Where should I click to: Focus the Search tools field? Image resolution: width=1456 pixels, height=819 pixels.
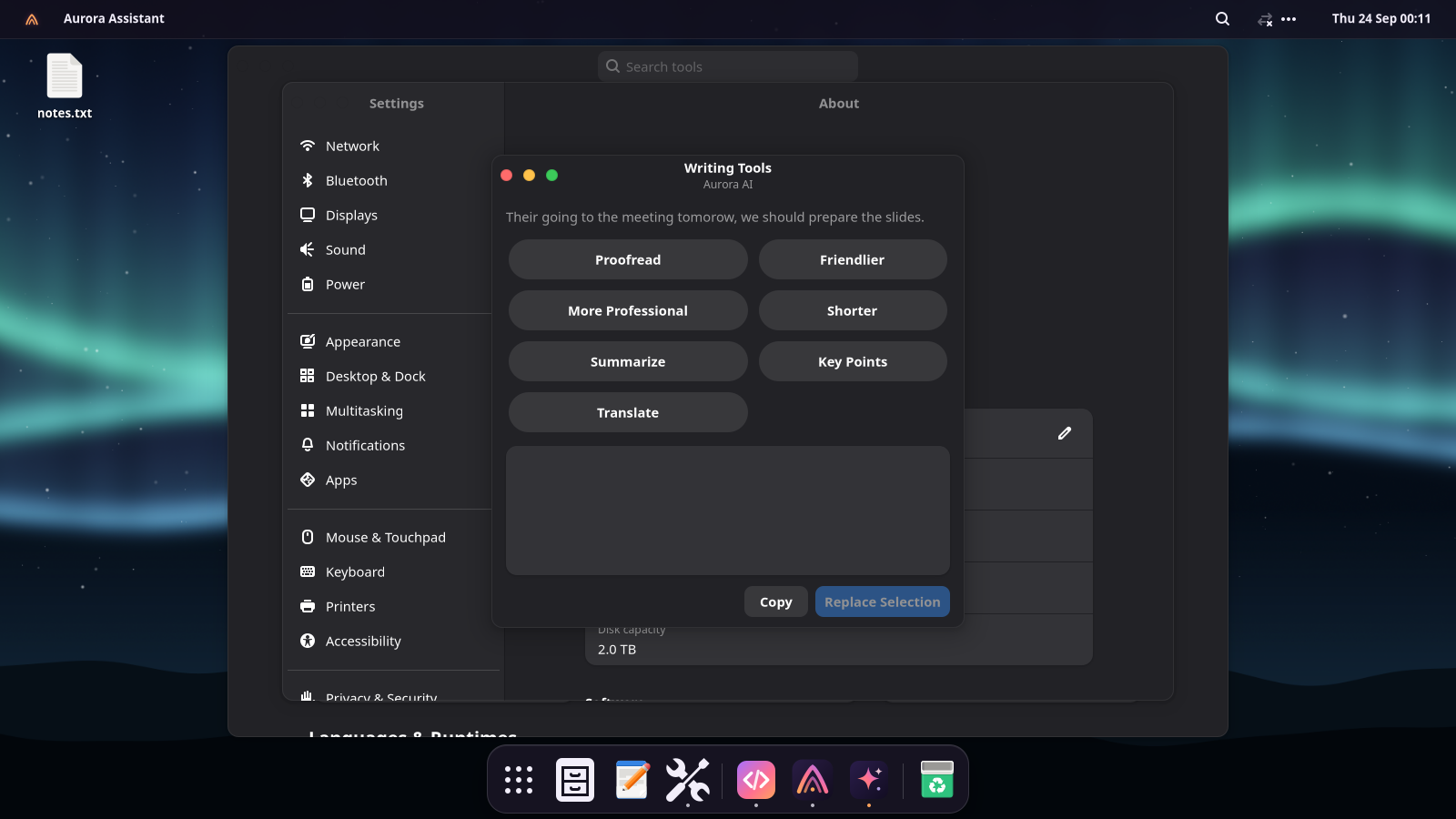click(728, 66)
